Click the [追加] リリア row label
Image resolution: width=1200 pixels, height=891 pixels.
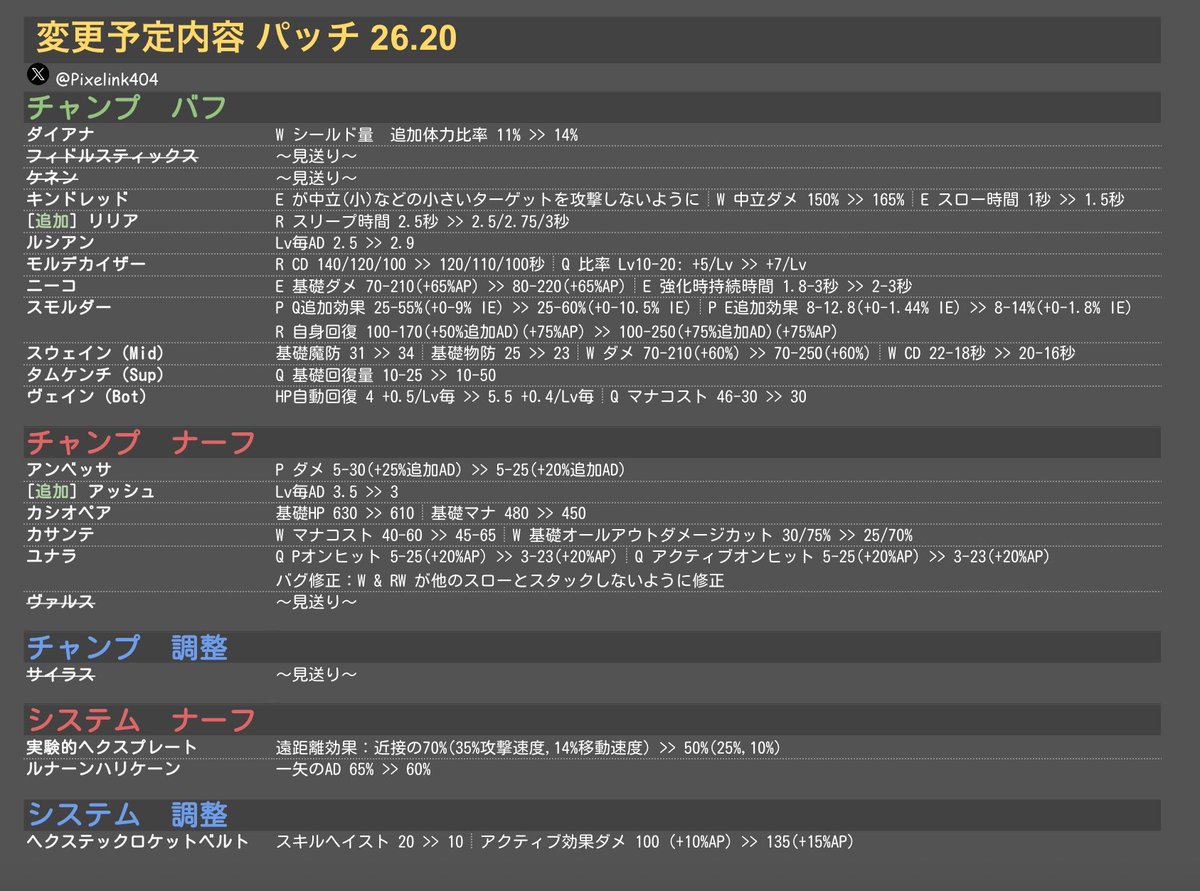(x=82, y=221)
